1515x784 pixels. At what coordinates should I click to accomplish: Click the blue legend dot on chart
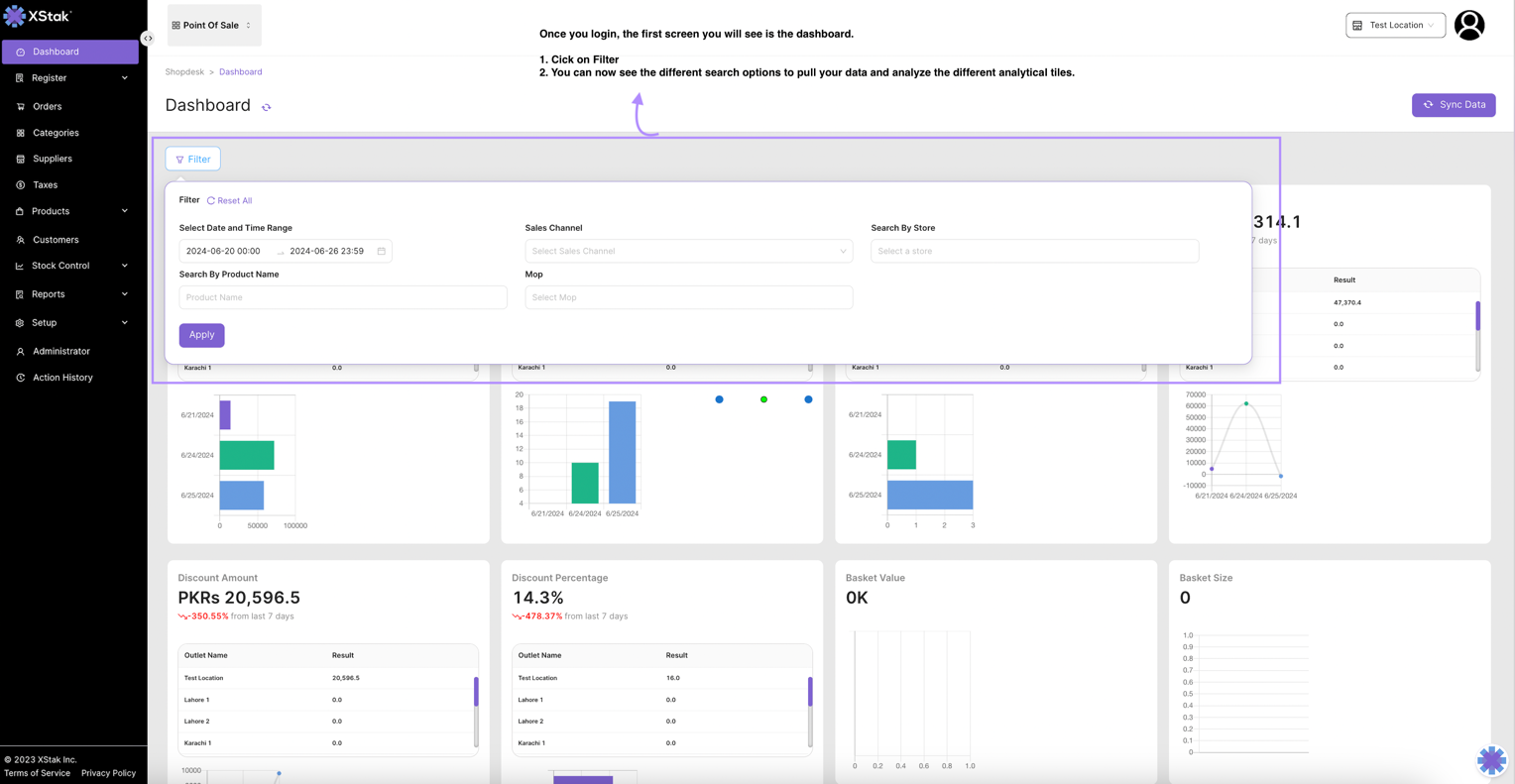point(719,399)
